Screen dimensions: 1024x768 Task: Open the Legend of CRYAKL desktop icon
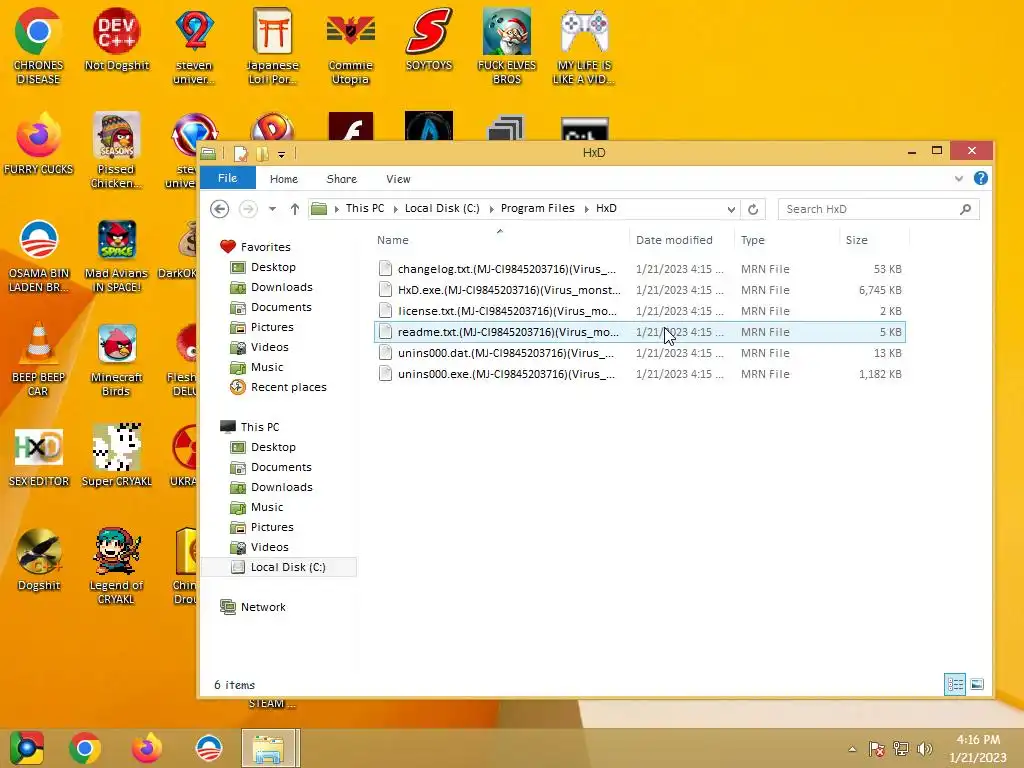point(116,566)
